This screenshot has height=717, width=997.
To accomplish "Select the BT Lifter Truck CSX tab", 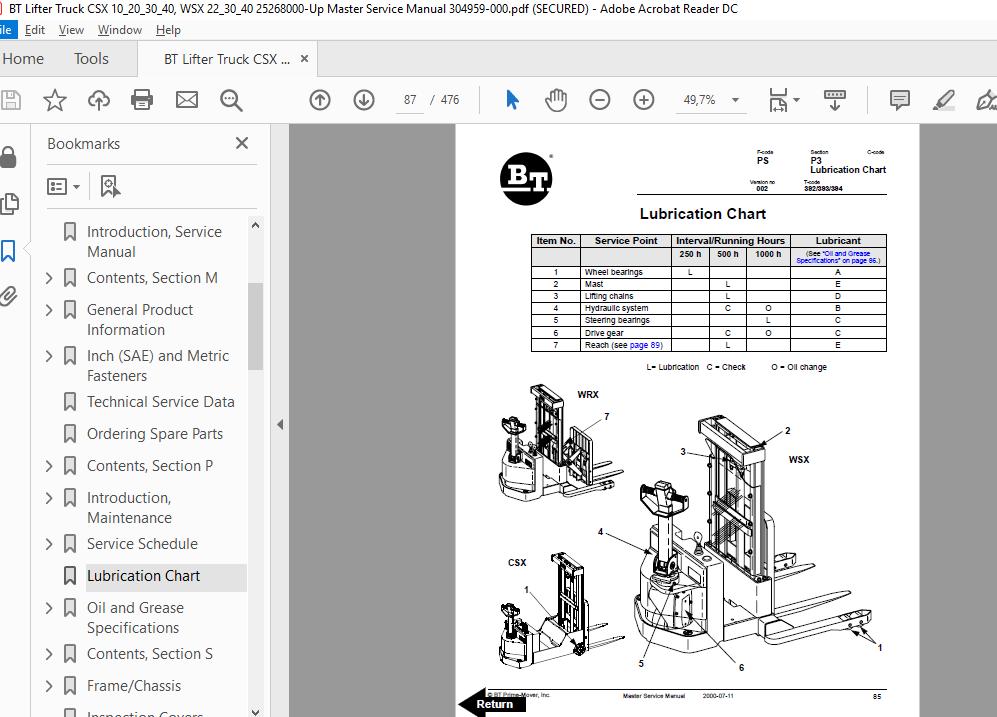I will (x=226, y=59).
